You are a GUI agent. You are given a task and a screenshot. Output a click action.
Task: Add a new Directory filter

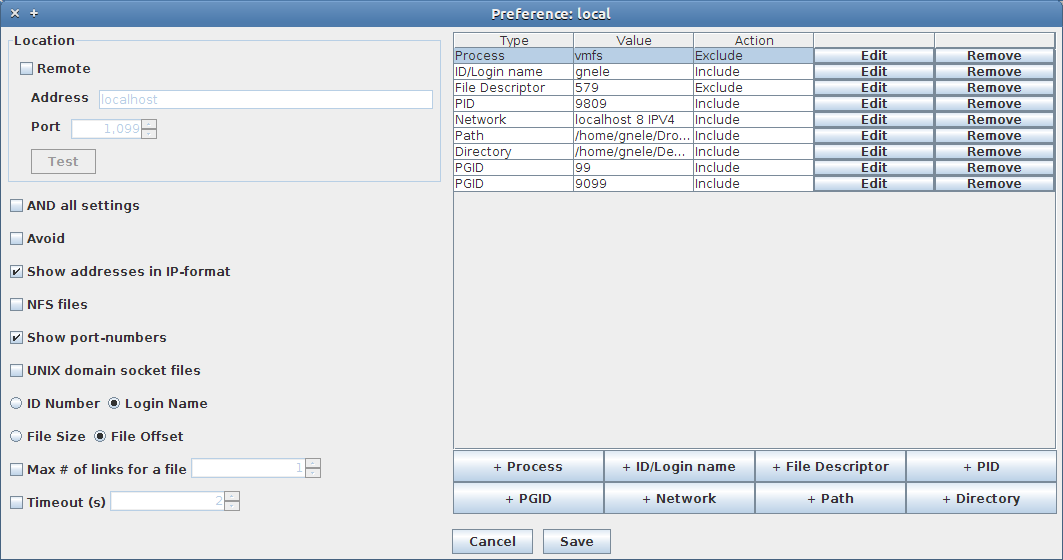click(981, 498)
